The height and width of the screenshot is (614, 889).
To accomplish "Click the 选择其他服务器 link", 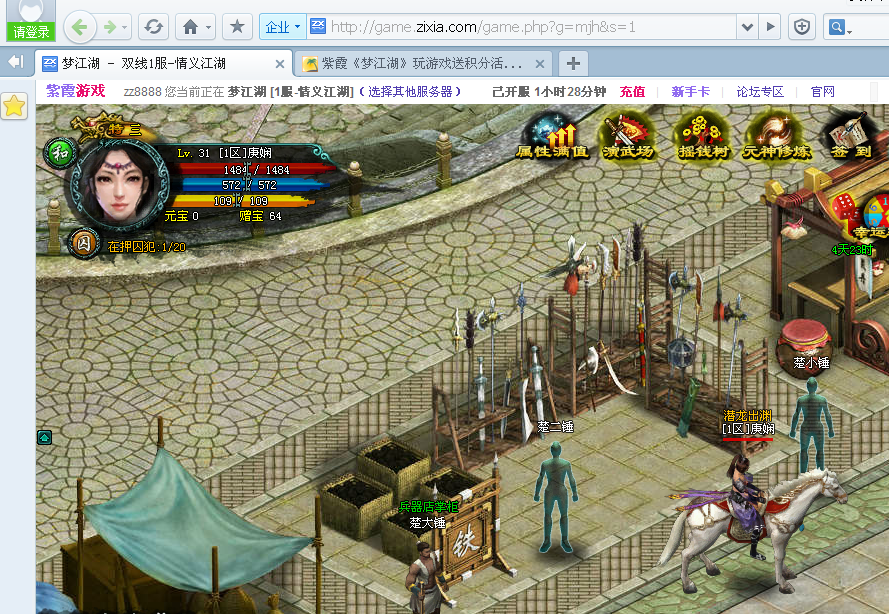I will click(x=410, y=91).
